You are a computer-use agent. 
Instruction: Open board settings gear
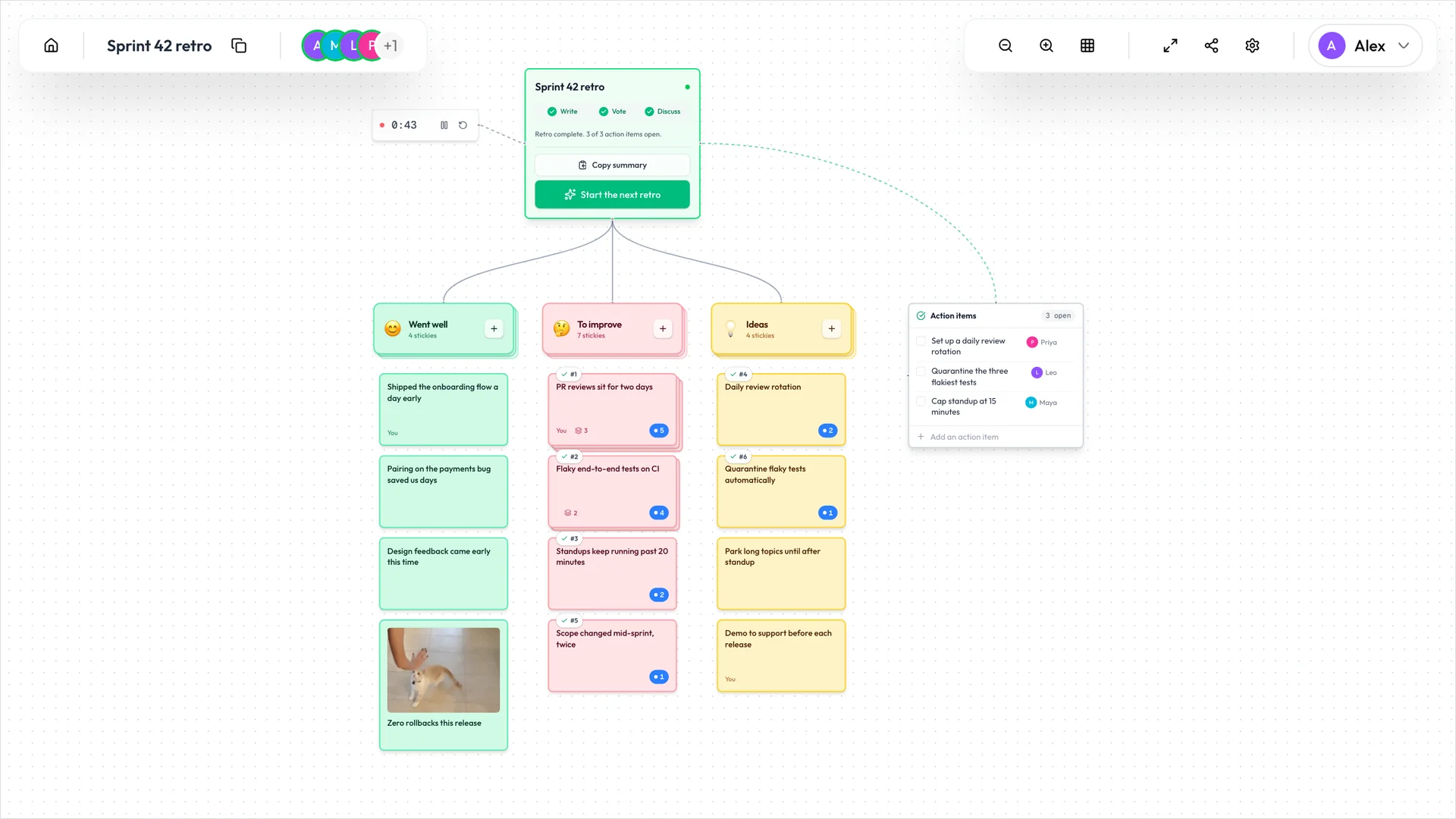click(1252, 45)
